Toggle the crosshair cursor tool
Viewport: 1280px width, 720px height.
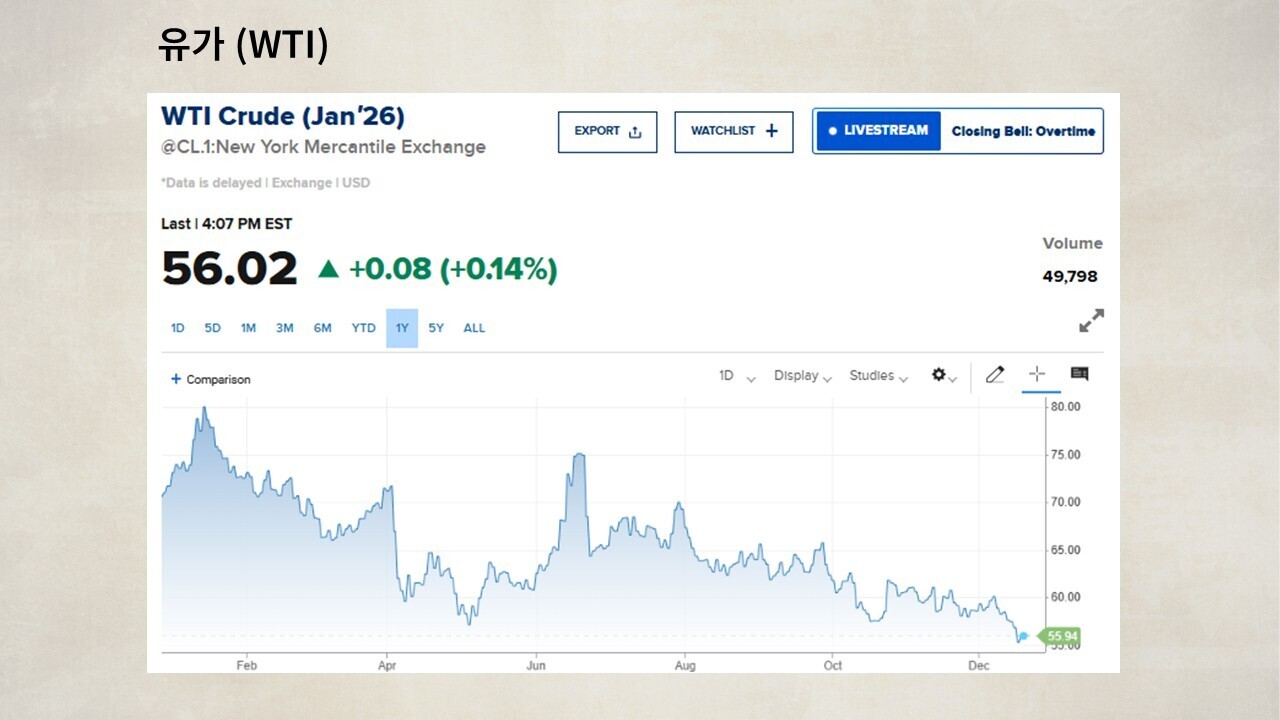click(x=1037, y=374)
